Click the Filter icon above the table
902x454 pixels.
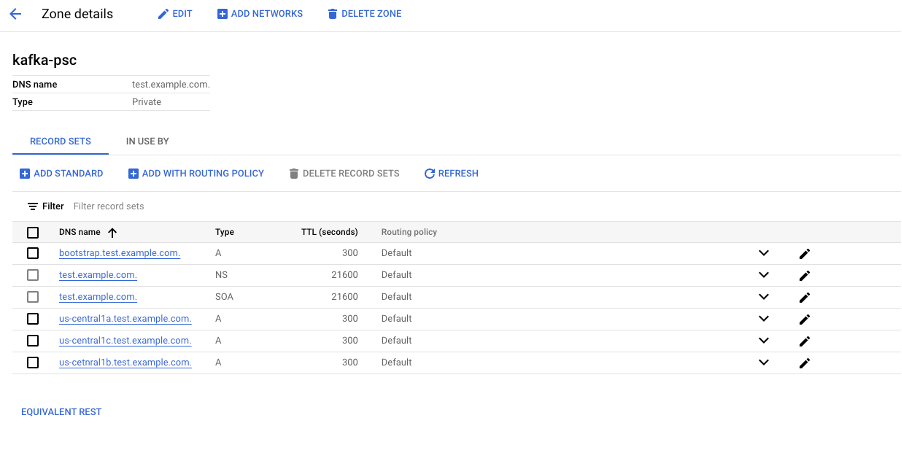(x=33, y=206)
